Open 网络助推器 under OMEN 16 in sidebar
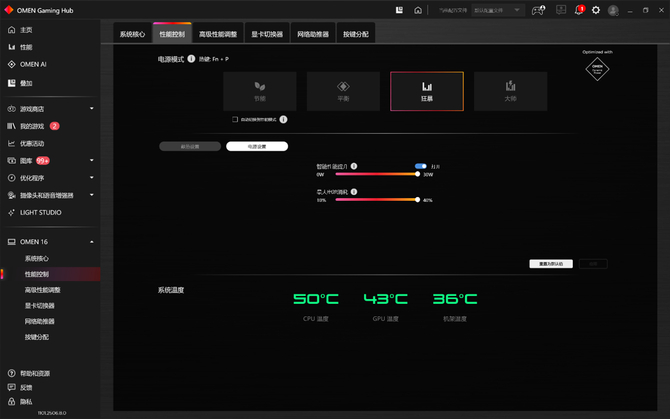The image size is (670, 419). point(39,321)
